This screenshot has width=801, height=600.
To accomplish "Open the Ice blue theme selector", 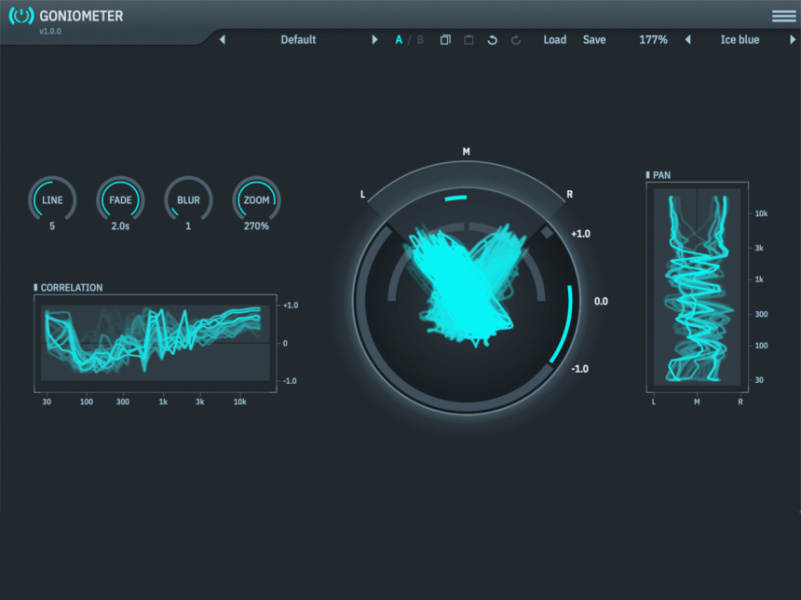I will coord(740,40).
